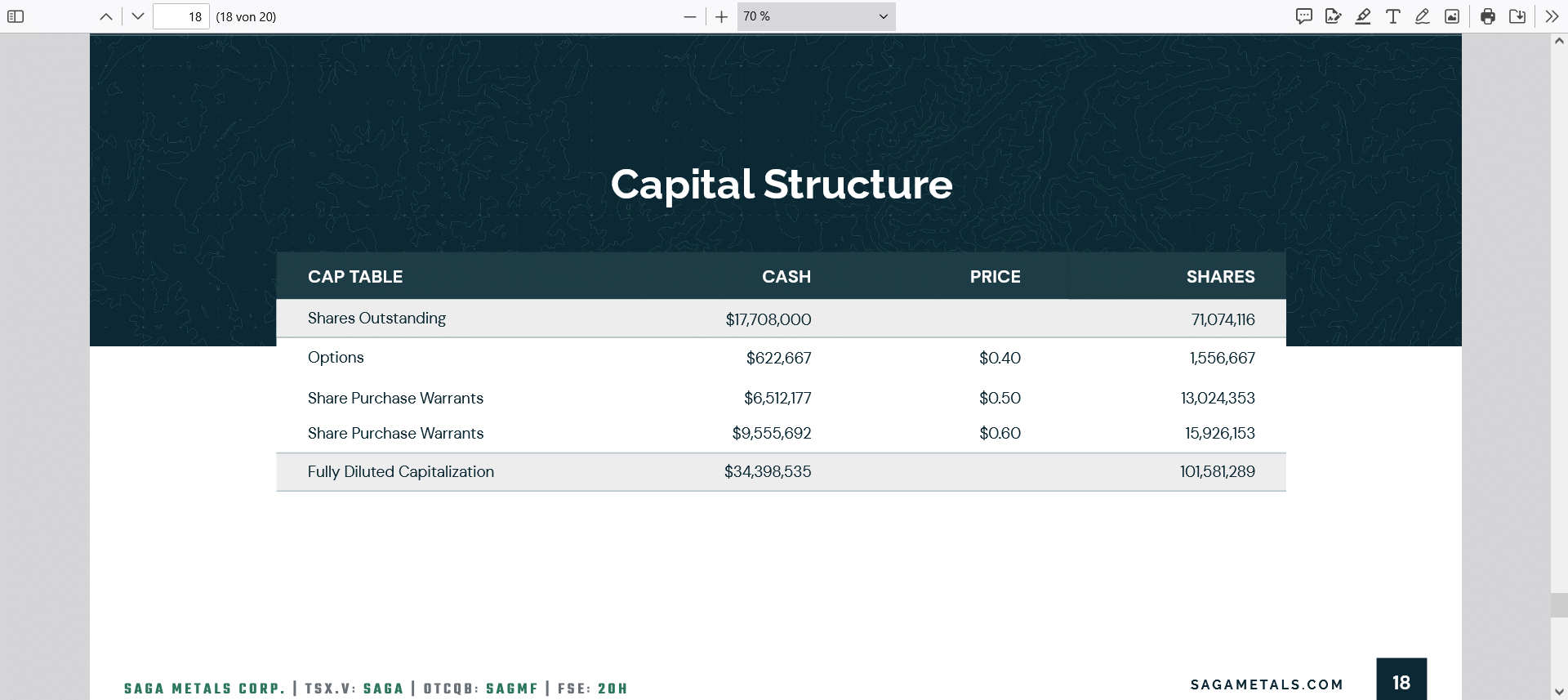The width and height of the screenshot is (1568, 700).
Task: Zoom in with the plus button
Action: (x=721, y=16)
